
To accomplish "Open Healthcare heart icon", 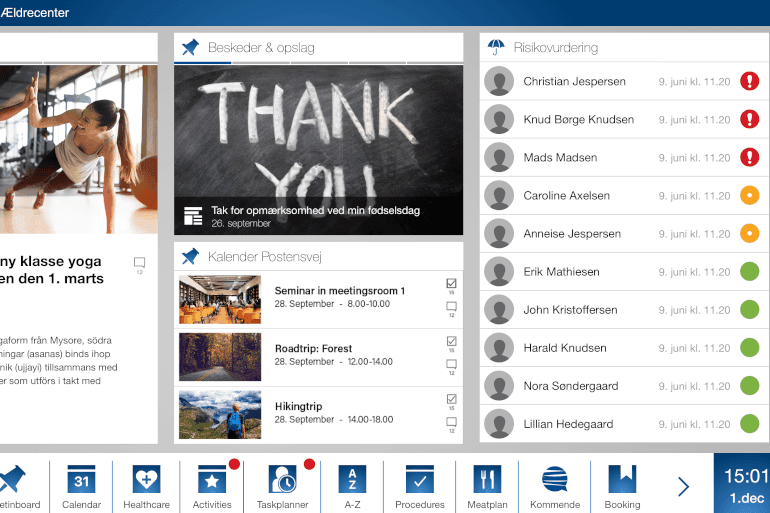I will [x=146, y=481].
